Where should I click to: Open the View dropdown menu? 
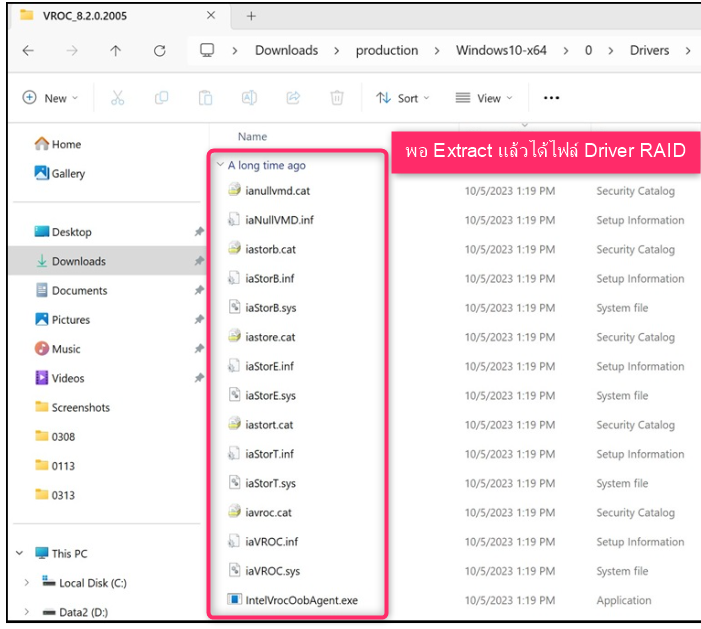click(x=484, y=98)
